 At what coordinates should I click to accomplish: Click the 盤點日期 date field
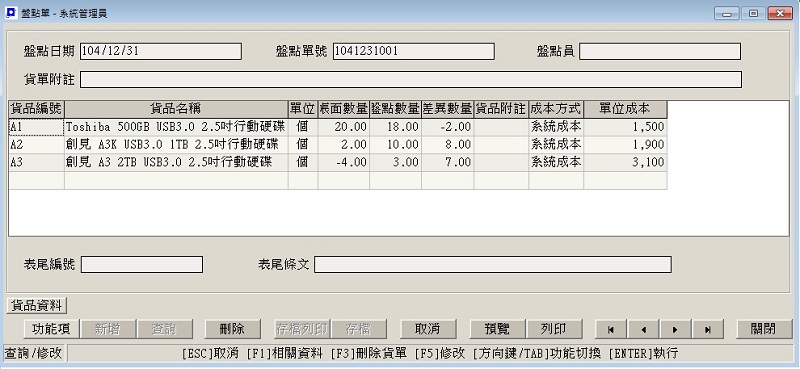click(x=161, y=52)
